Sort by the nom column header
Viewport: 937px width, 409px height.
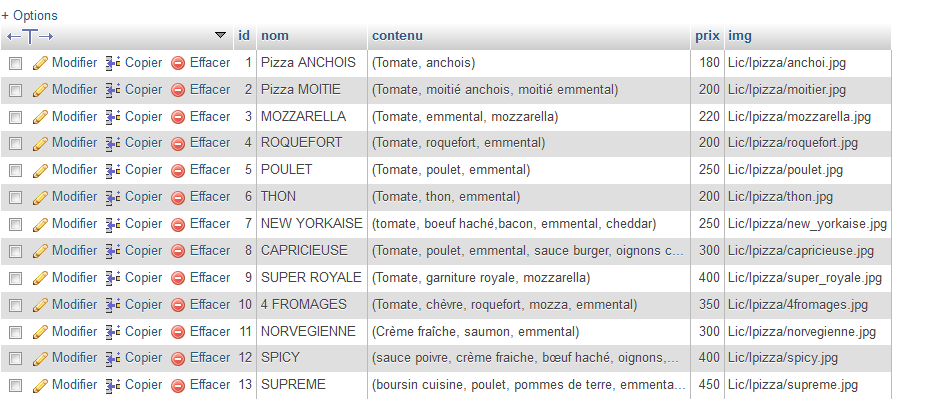click(x=275, y=35)
